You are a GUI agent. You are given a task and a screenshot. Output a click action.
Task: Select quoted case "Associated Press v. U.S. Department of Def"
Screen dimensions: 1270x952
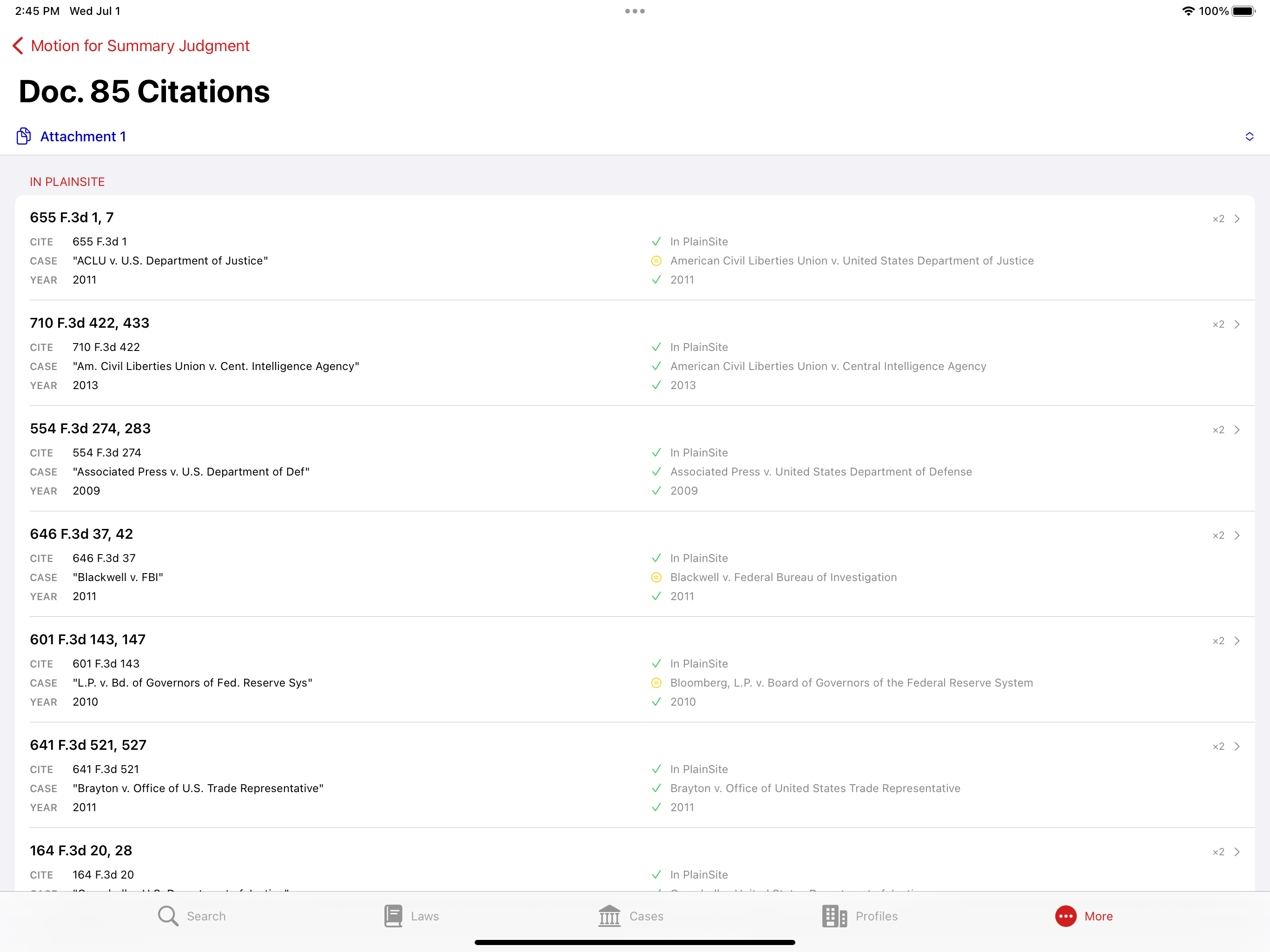(x=191, y=472)
